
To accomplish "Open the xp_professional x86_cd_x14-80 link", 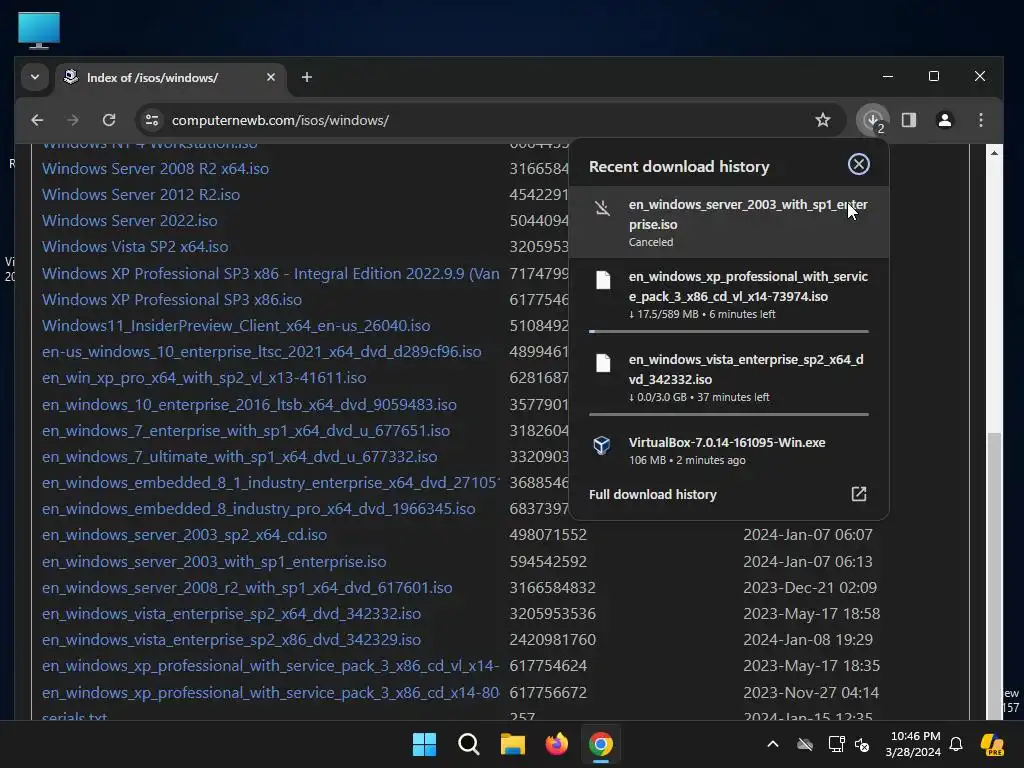I will point(270,693).
